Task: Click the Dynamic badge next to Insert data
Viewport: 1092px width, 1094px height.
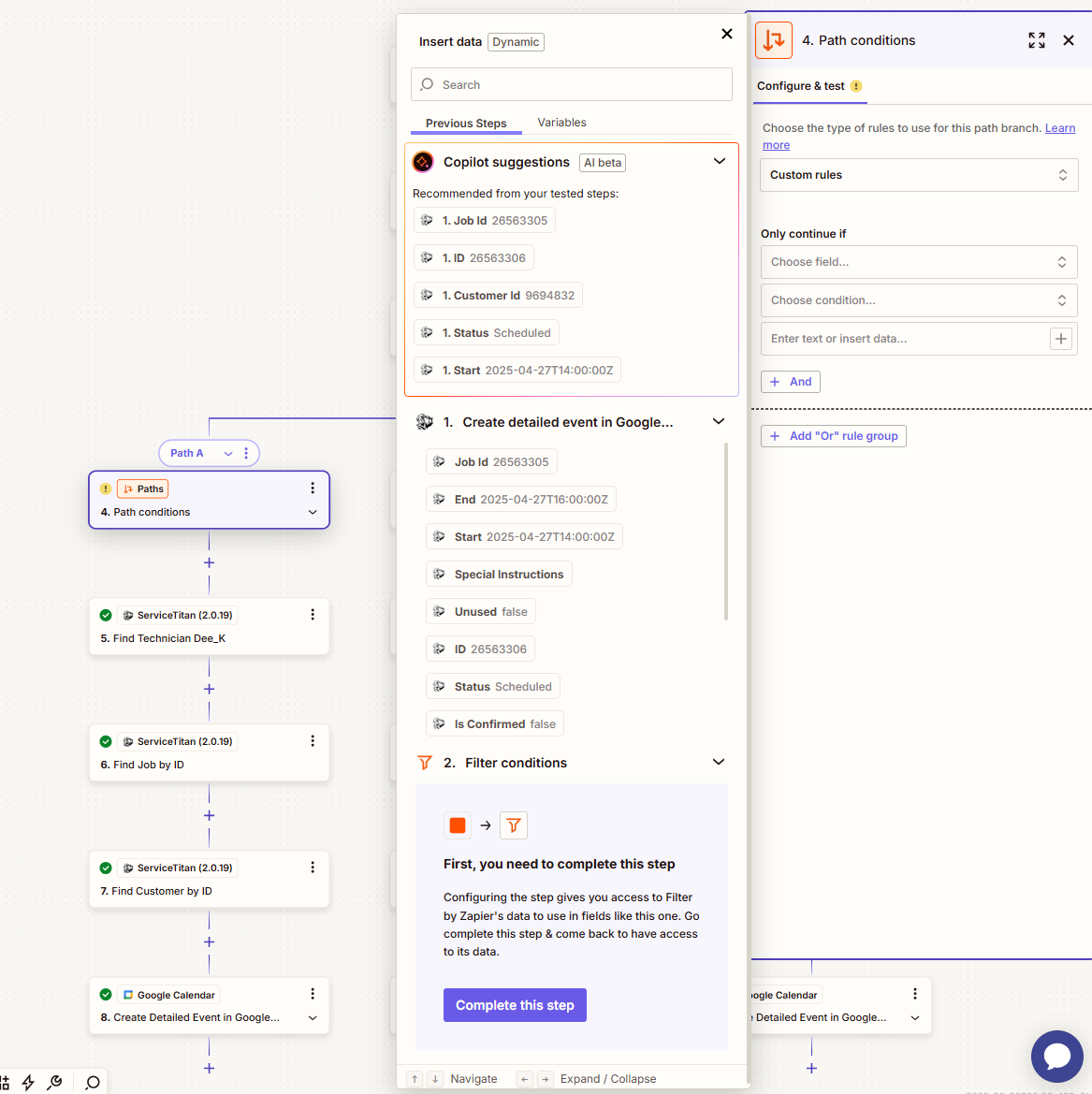Action: pos(516,42)
